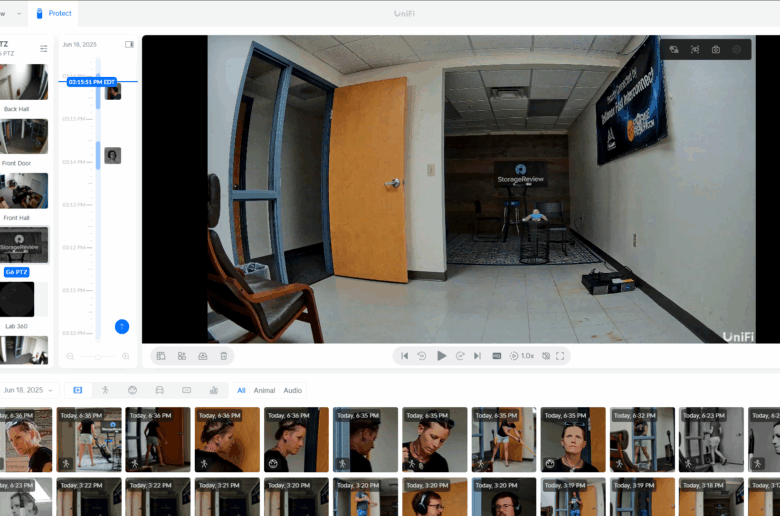Open the Today 3:18 PM event thumbnail
The width and height of the screenshot is (780, 516).
coord(711,497)
